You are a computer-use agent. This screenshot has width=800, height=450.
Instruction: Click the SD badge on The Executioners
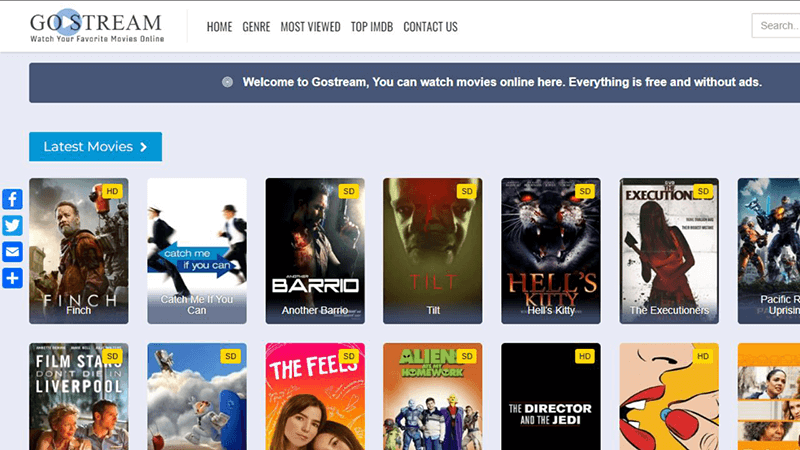[703, 191]
